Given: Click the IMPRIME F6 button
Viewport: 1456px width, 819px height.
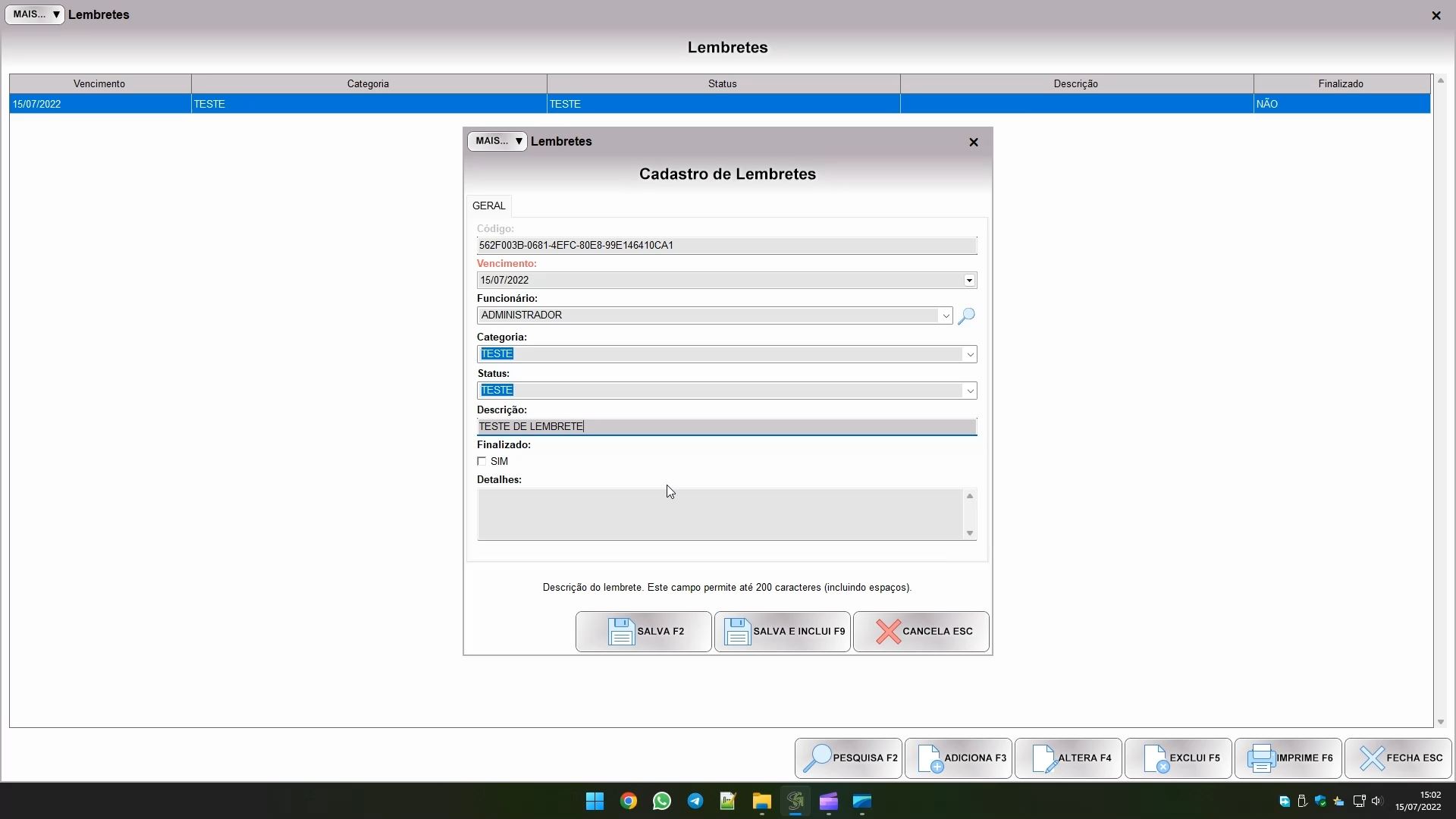Looking at the screenshot, I should pyautogui.click(x=1288, y=758).
